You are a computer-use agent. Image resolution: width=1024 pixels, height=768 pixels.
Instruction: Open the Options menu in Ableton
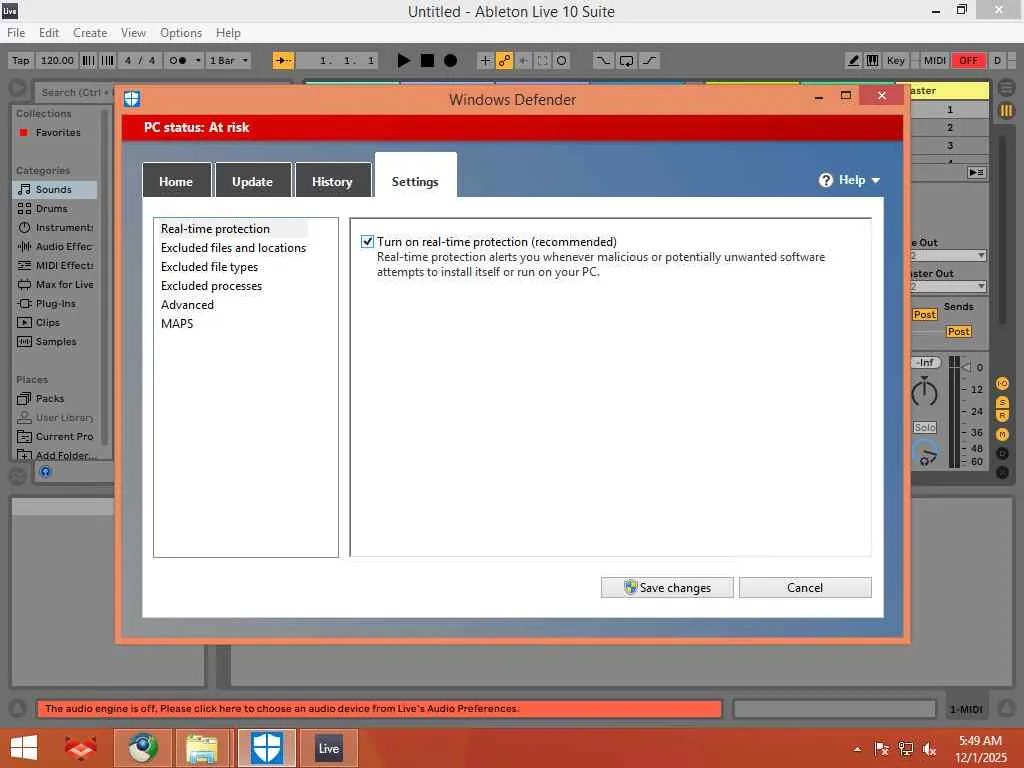(x=181, y=33)
